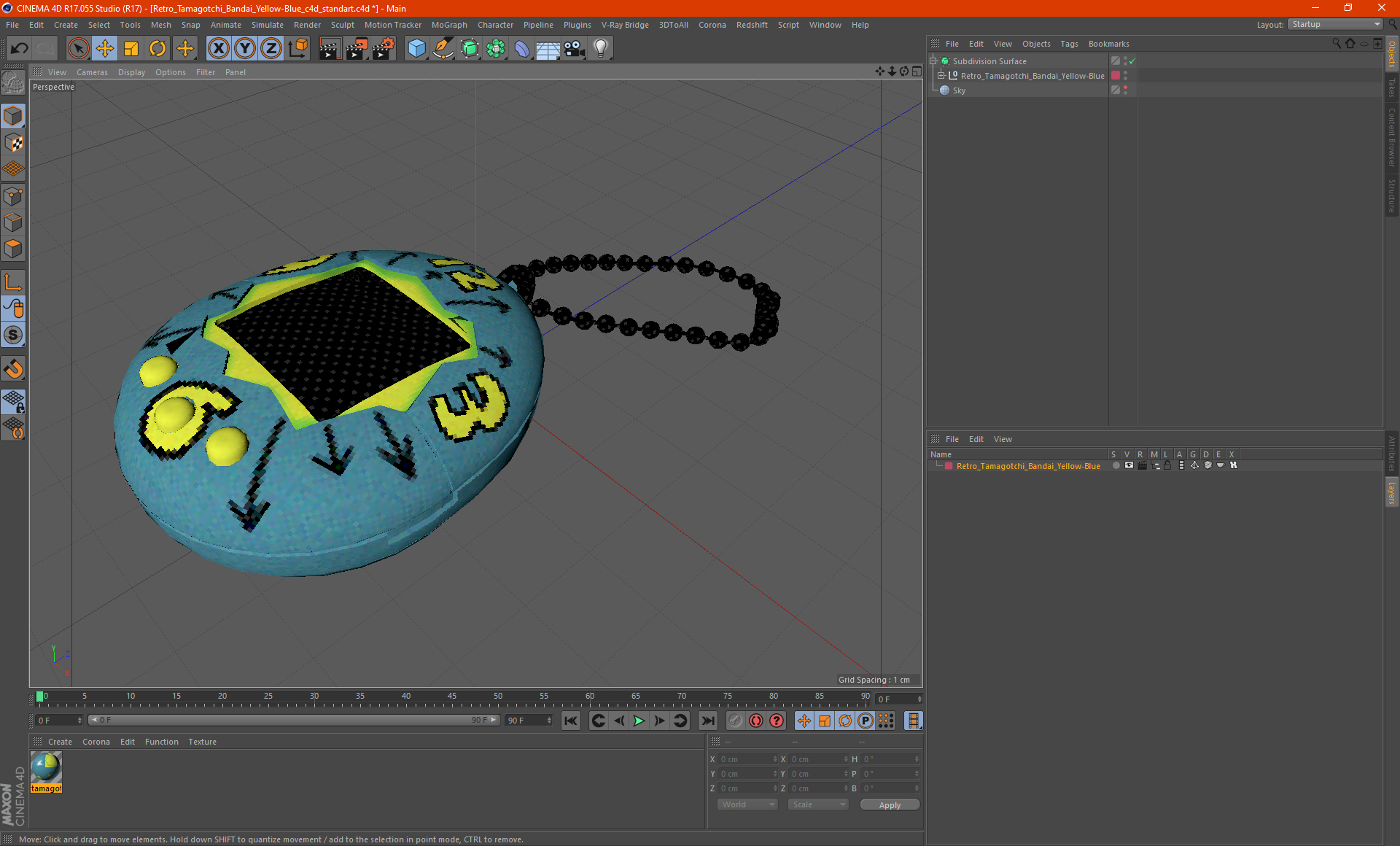Image resolution: width=1400 pixels, height=846 pixels.
Task: Open the MoGraph menu
Action: pos(449,25)
